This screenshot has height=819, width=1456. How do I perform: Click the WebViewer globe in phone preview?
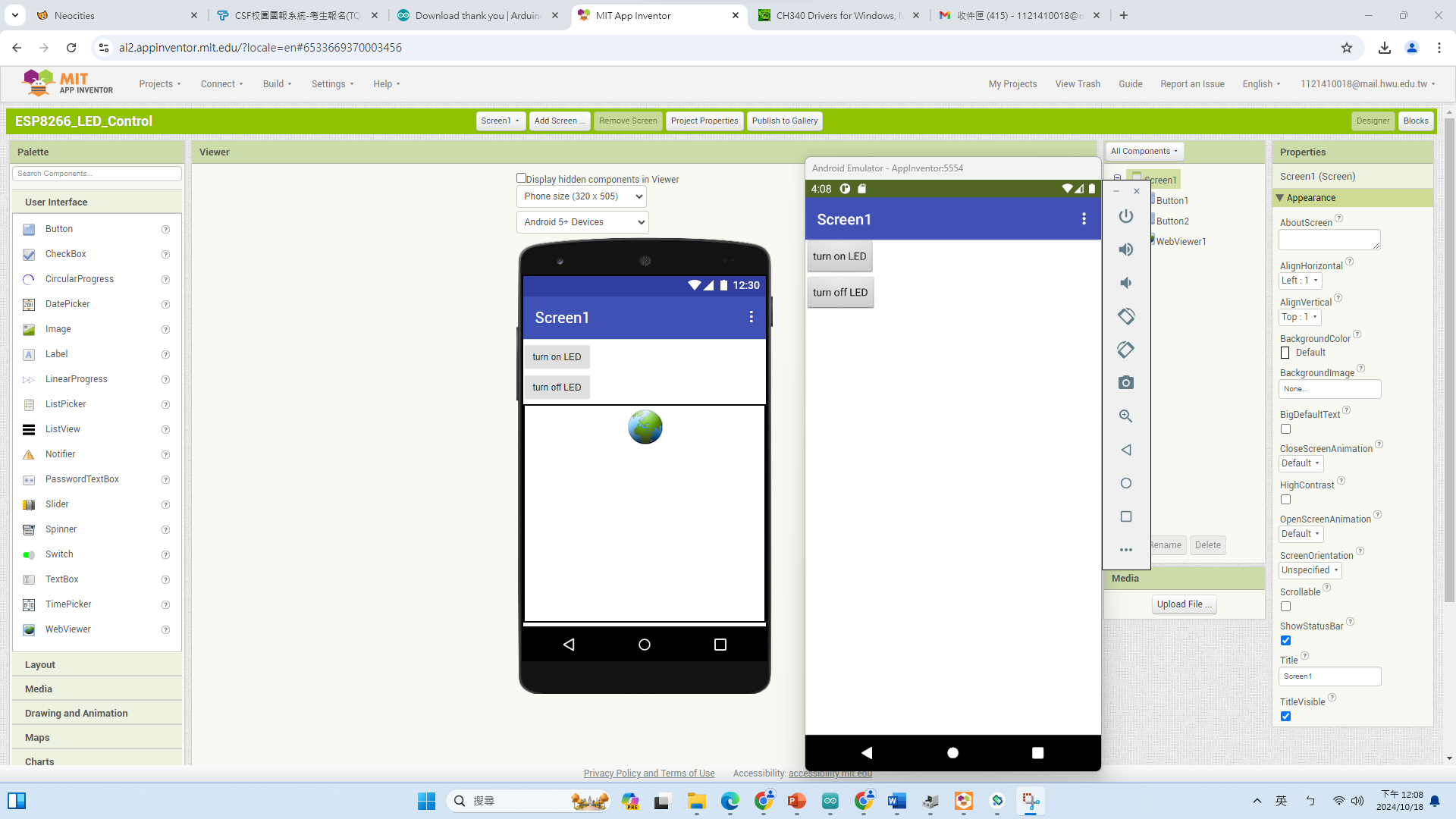pos(645,427)
